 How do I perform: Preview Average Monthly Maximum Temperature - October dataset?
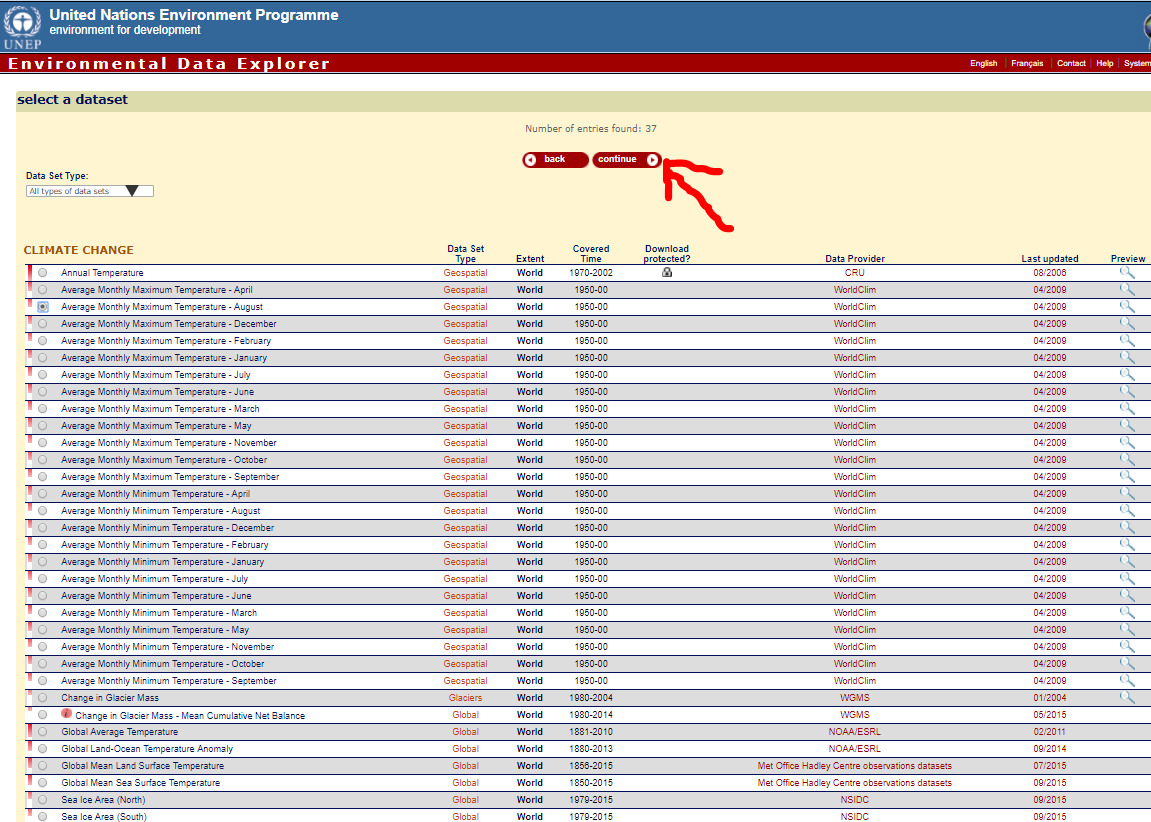1127,459
